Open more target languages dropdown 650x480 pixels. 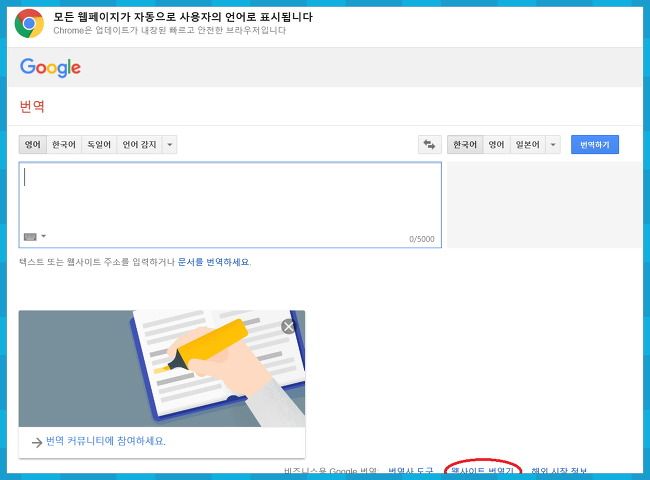[x=553, y=145]
